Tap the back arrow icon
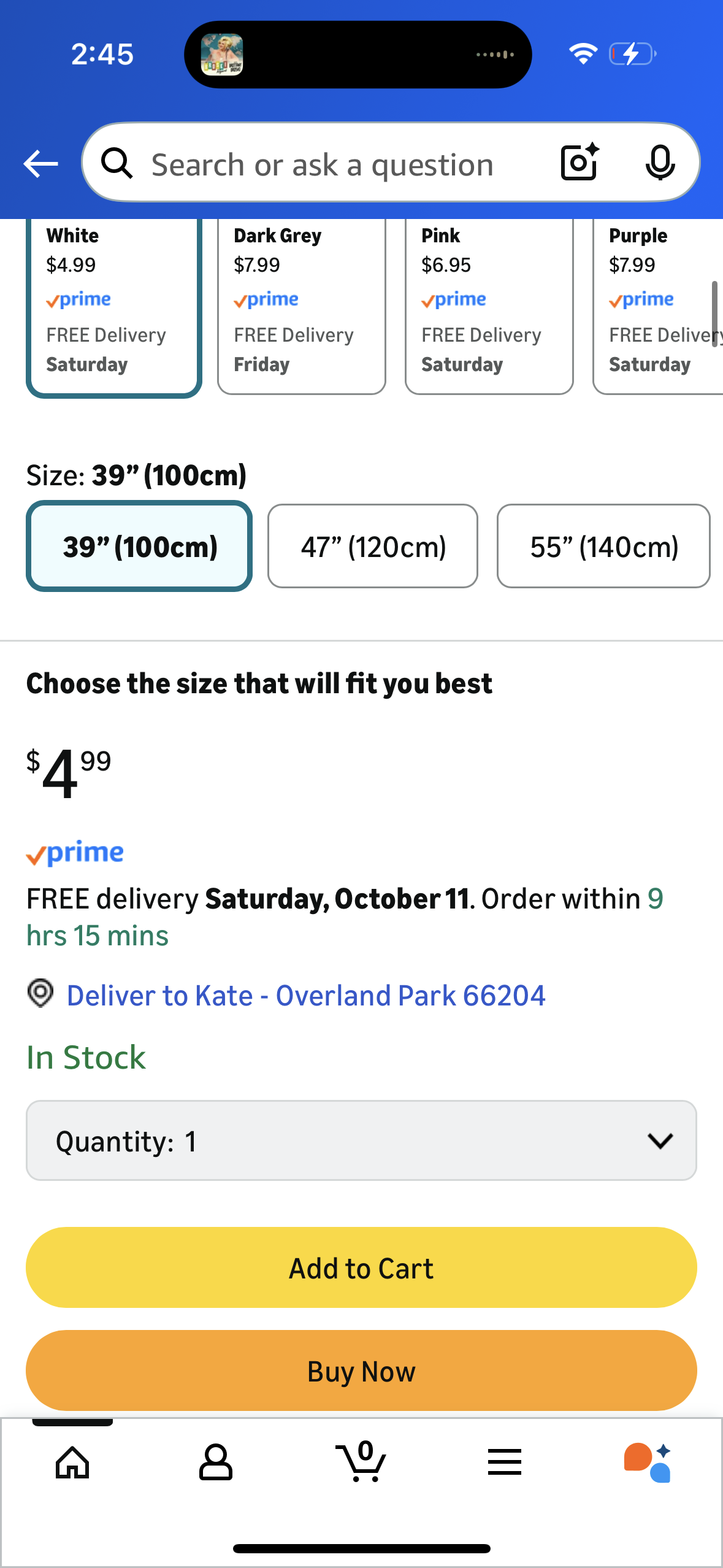This screenshot has width=723, height=1568. pos(40,164)
